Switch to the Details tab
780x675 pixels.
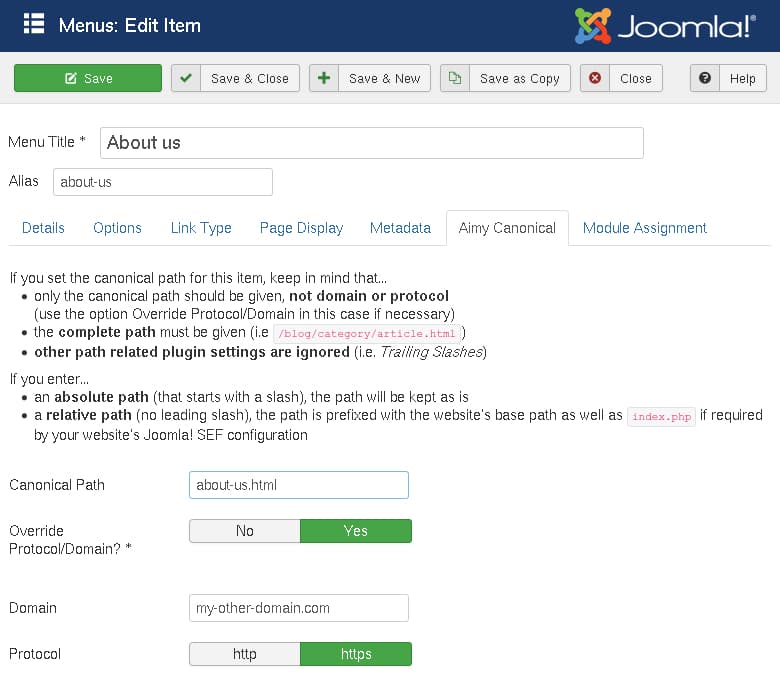click(43, 228)
